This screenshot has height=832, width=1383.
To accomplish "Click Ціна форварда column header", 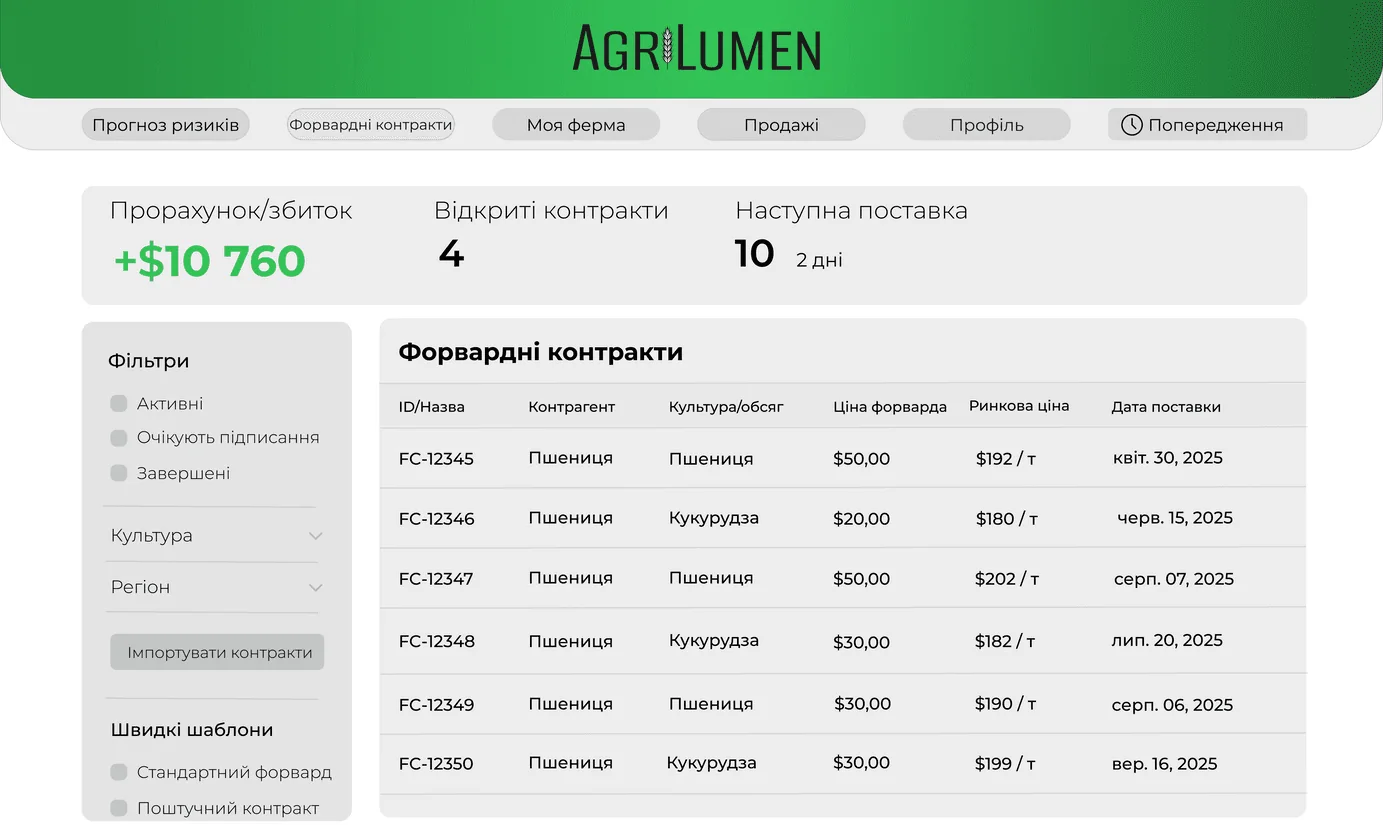I will [x=890, y=407].
